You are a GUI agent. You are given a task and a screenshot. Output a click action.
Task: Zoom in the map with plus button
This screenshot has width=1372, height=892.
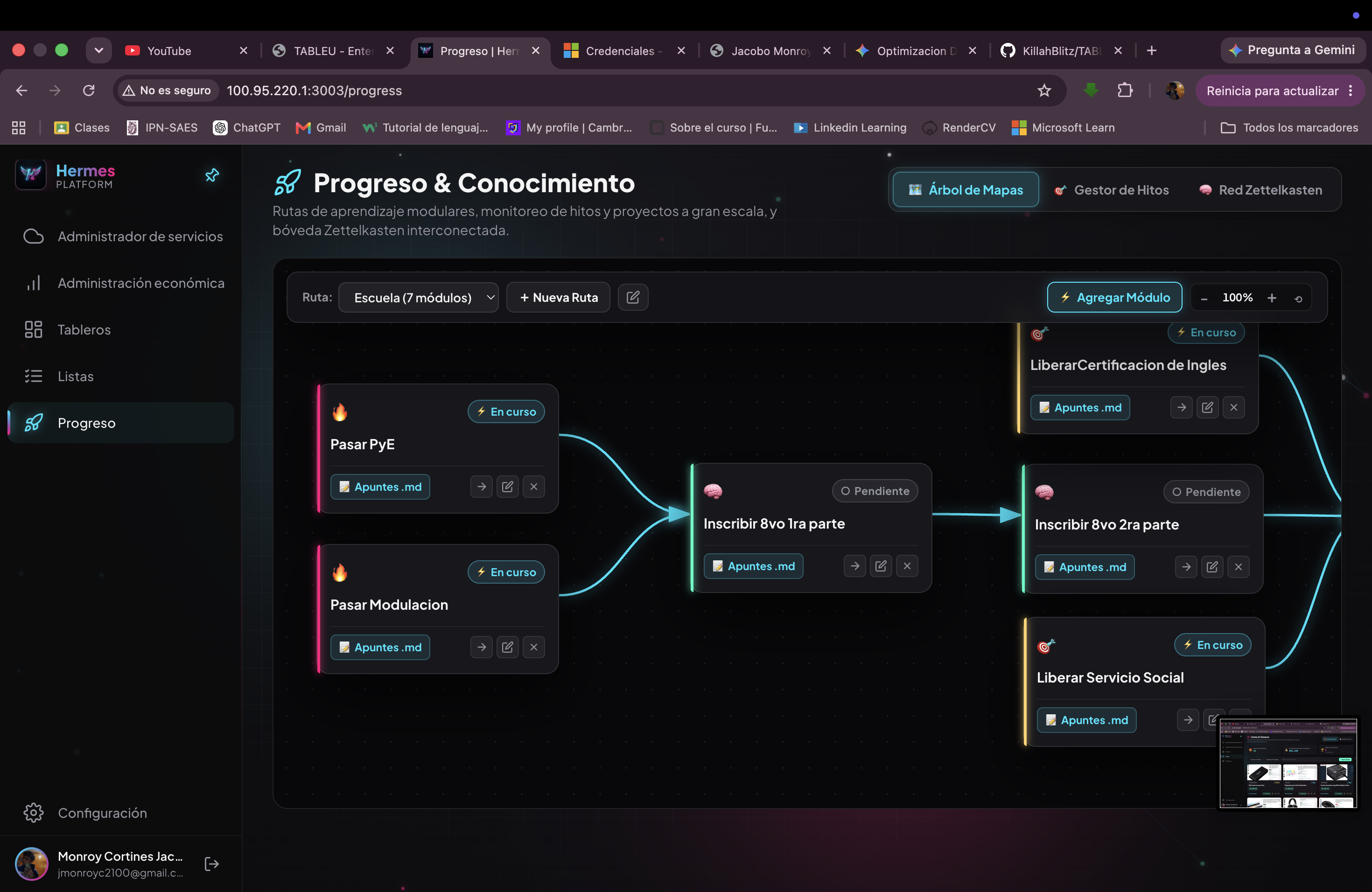tap(1271, 298)
